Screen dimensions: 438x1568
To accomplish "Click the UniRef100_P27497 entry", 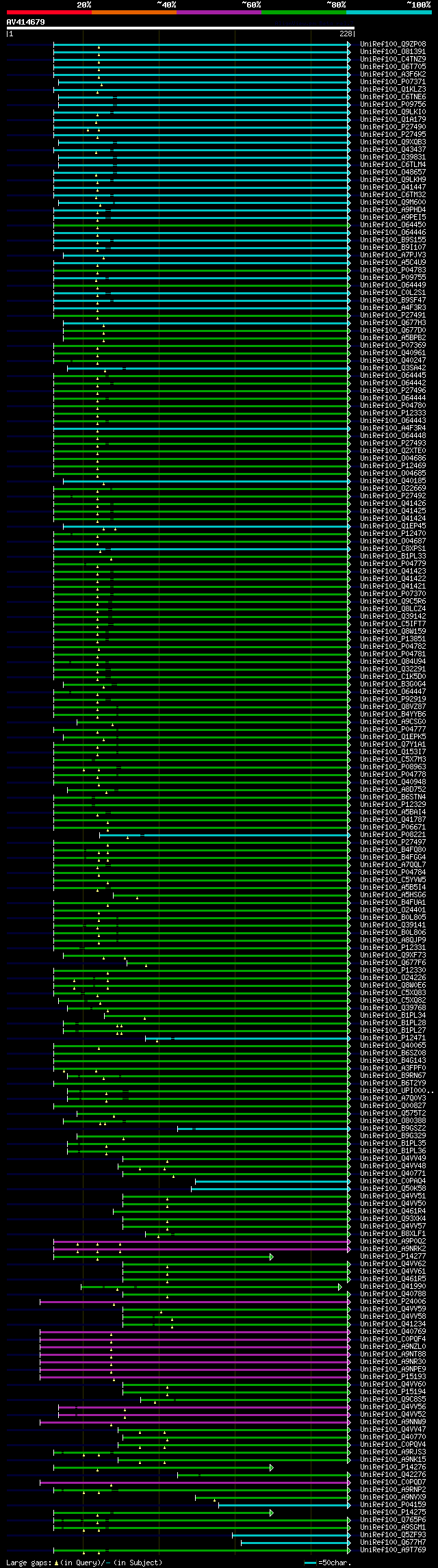I will (x=393, y=843).
